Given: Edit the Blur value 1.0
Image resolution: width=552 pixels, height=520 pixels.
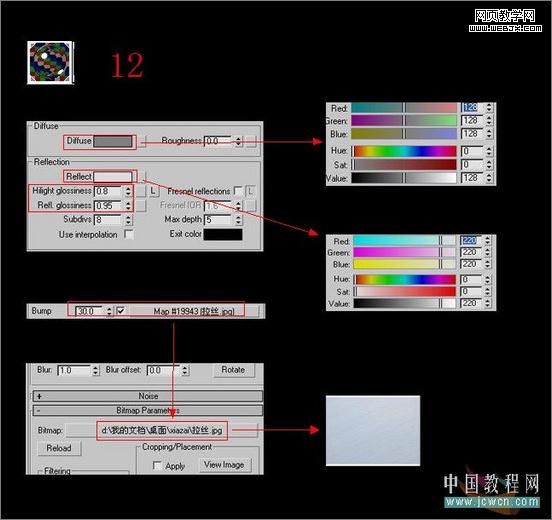Looking at the screenshot, I should tap(73, 370).
